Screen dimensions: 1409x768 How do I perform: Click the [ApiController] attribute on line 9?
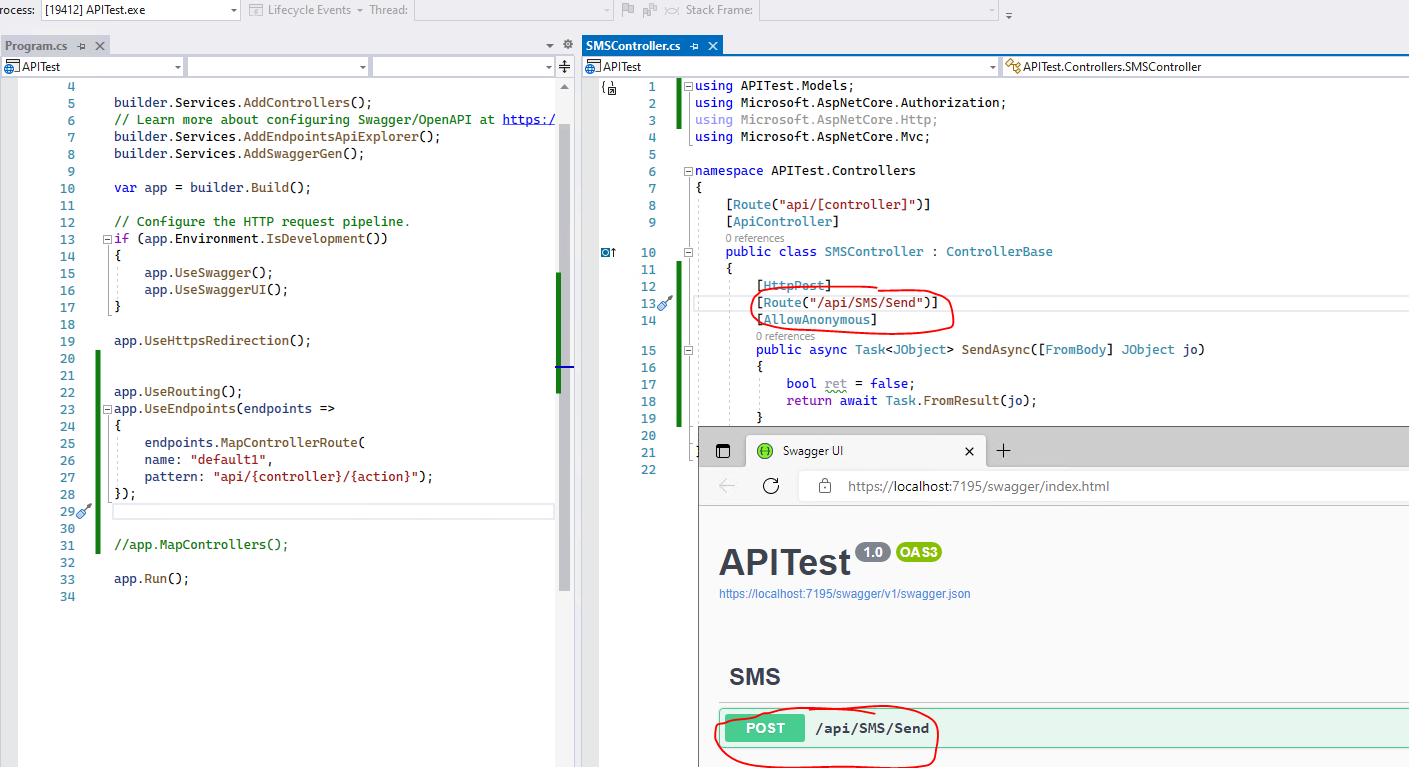tap(782, 222)
